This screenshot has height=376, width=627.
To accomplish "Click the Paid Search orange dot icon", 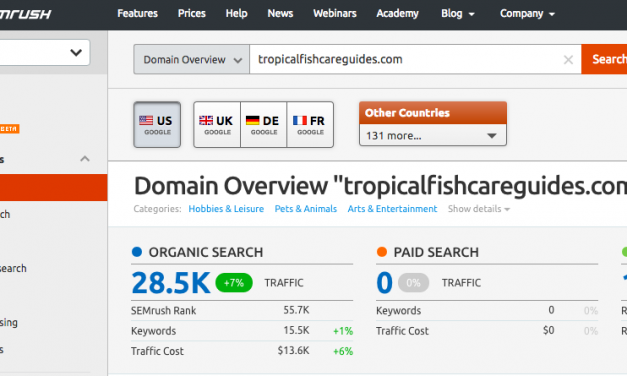I will click(x=382, y=252).
